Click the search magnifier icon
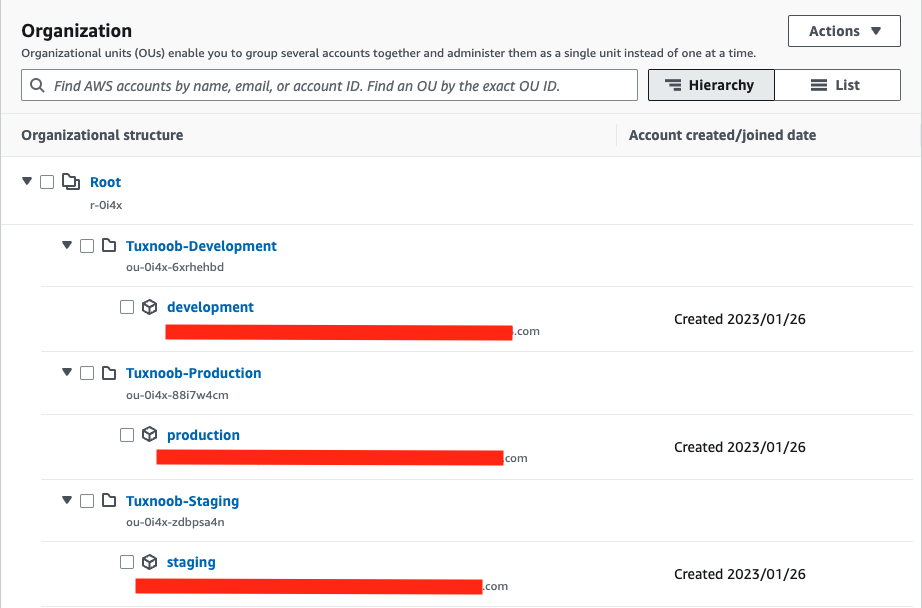922x608 pixels. coord(37,86)
